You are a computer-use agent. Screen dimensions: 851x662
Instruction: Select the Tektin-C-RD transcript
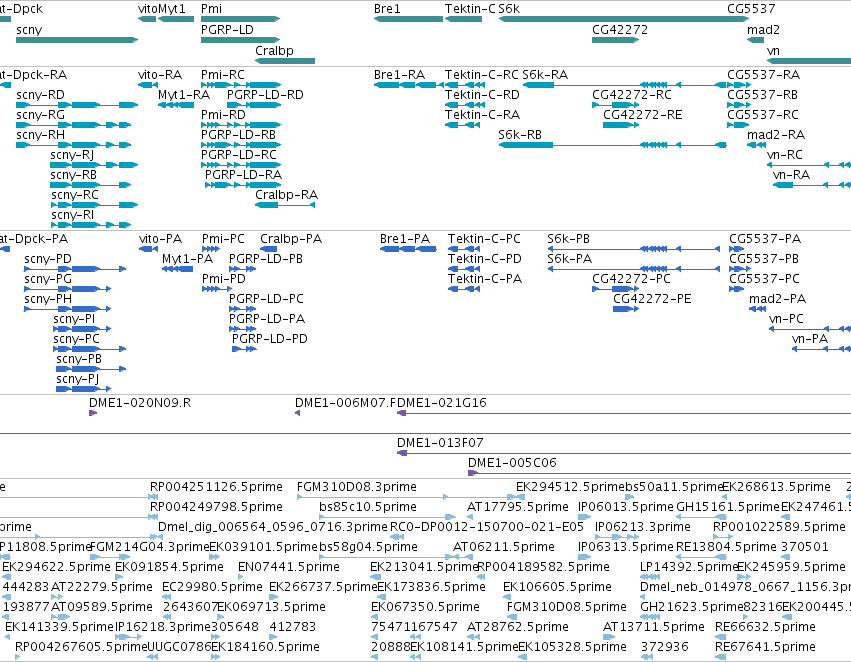pyautogui.click(x=465, y=105)
